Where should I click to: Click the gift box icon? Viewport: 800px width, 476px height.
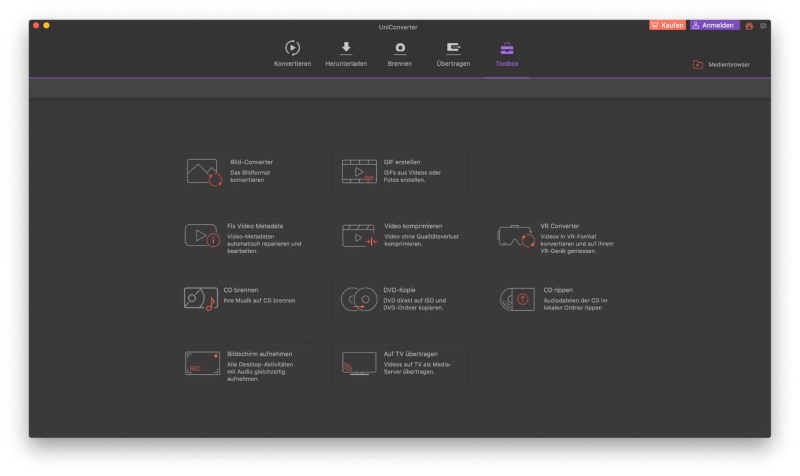749,25
